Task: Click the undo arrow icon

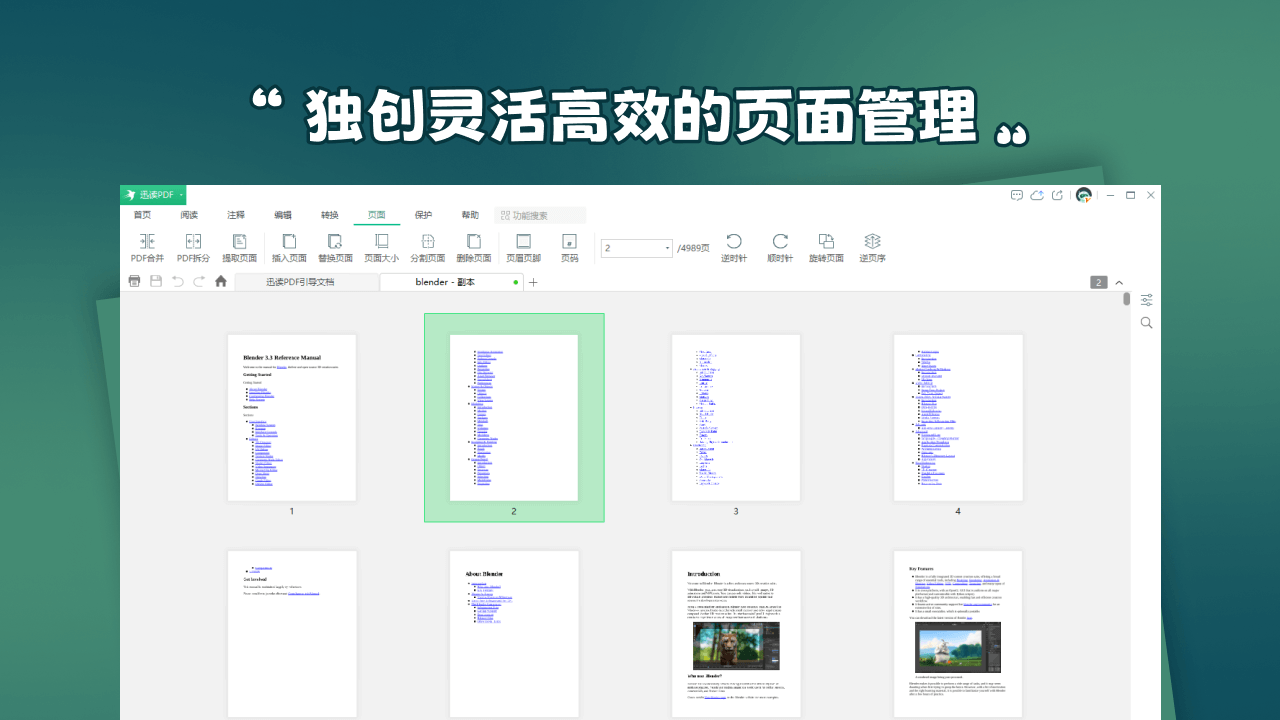Action: click(176, 281)
